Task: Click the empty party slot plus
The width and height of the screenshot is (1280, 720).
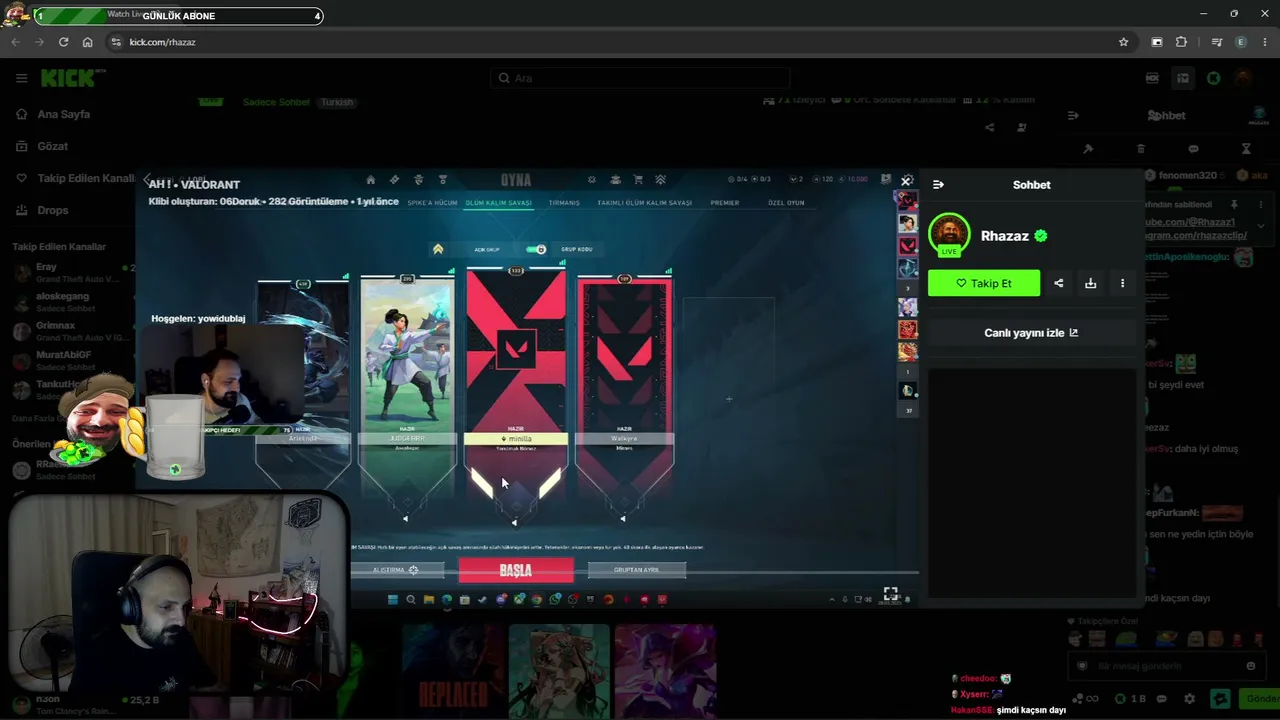Action: tap(728, 399)
